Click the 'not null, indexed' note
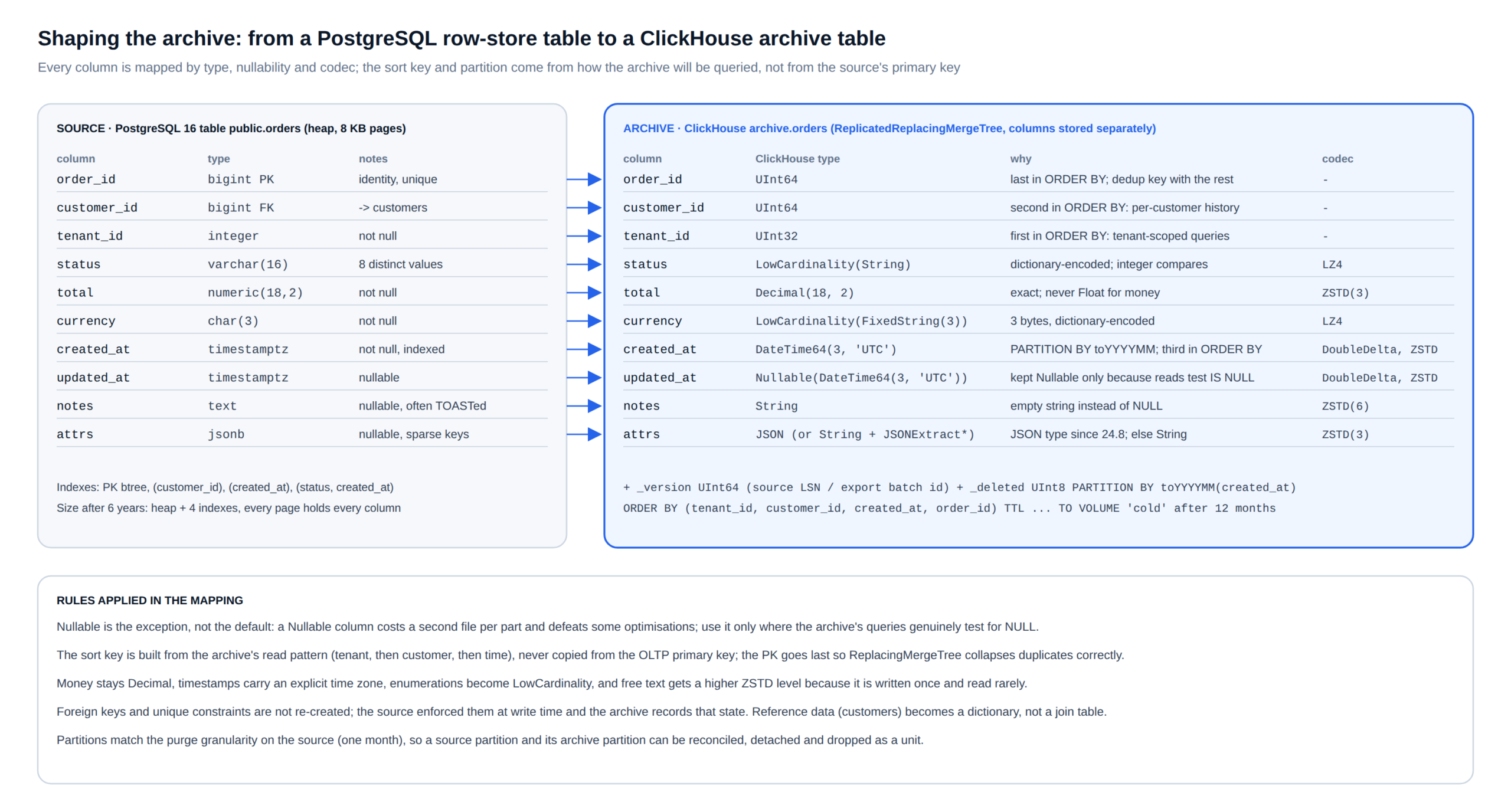 pyautogui.click(x=401, y=349)
